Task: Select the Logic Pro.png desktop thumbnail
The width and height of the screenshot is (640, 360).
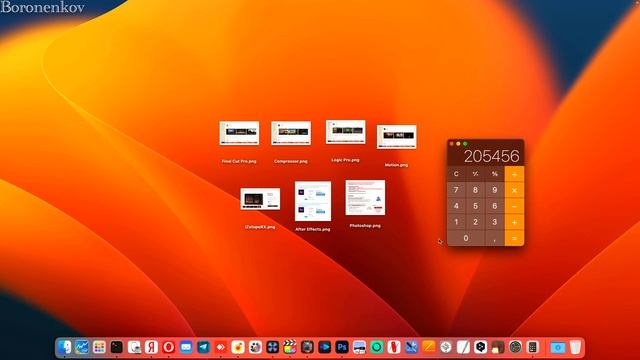Action: pyautogui.click(x=346, y=132)
